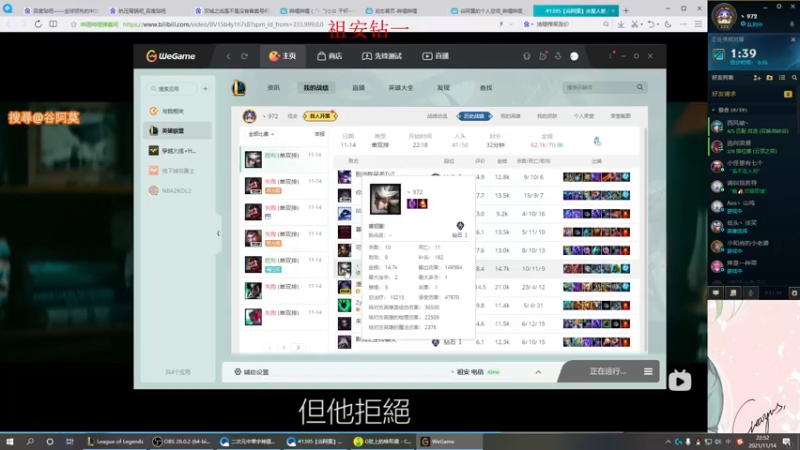Click the 找人开黑 yellow button

coord(320,116)
